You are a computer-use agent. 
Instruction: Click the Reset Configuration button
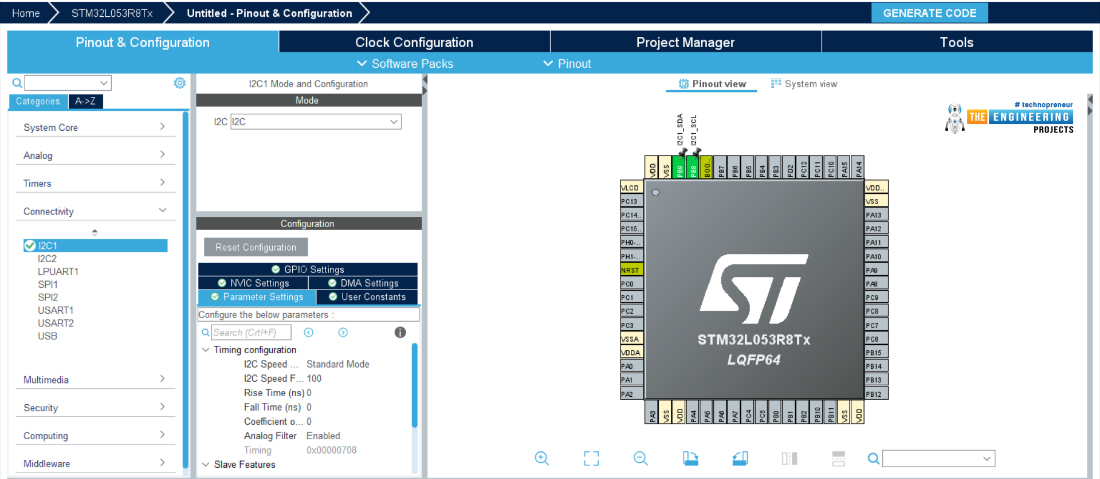click(256, 247)
